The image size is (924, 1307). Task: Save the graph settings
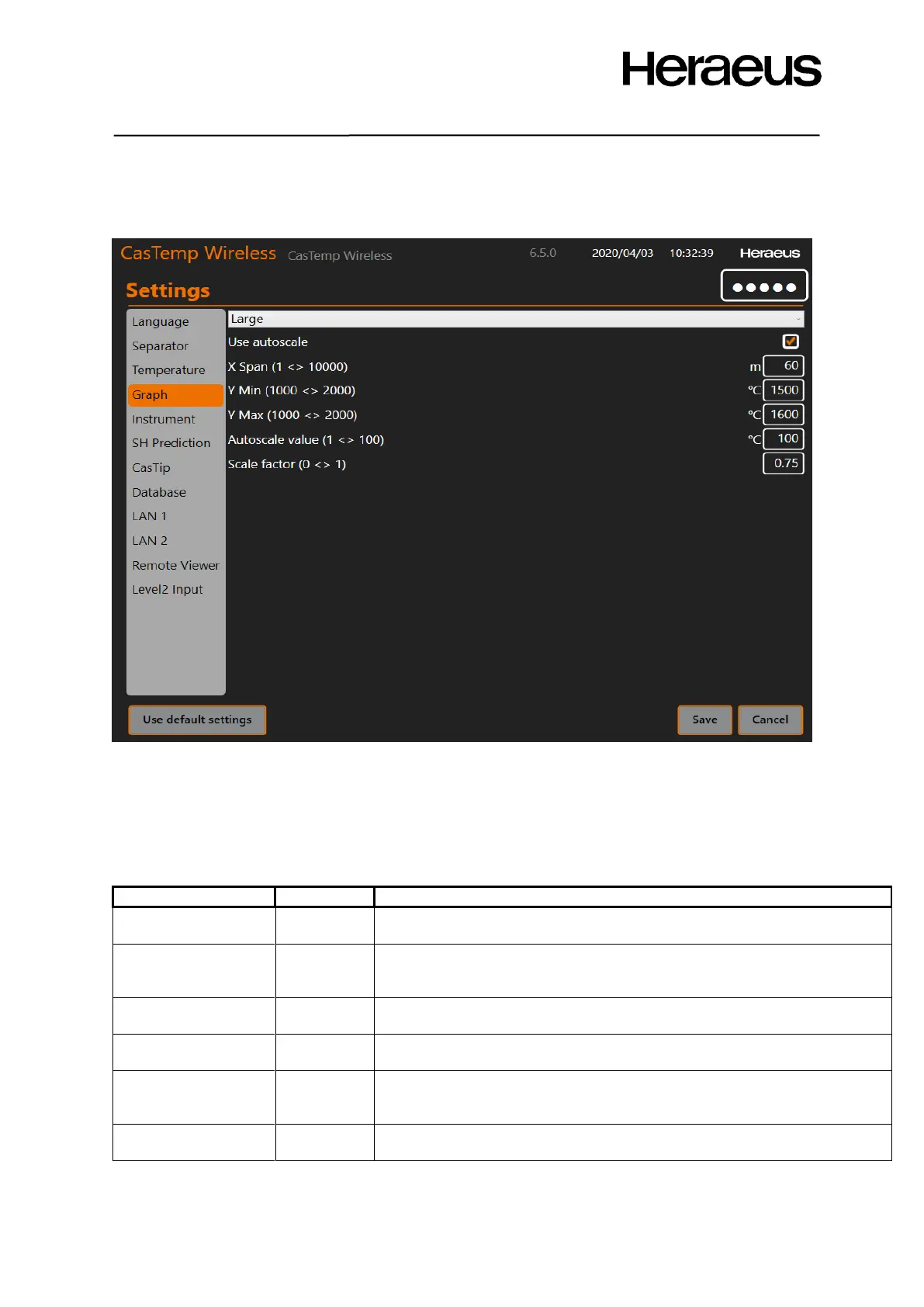point(704,719)
